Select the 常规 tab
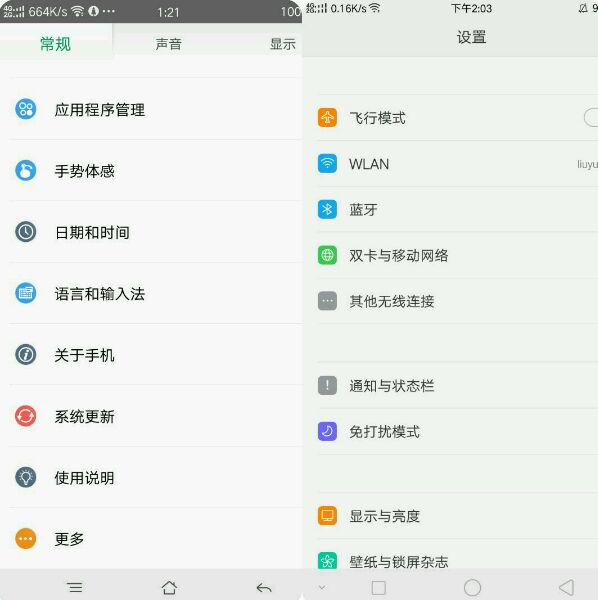The height and width of the screenshot is (600, 598). 55,44
